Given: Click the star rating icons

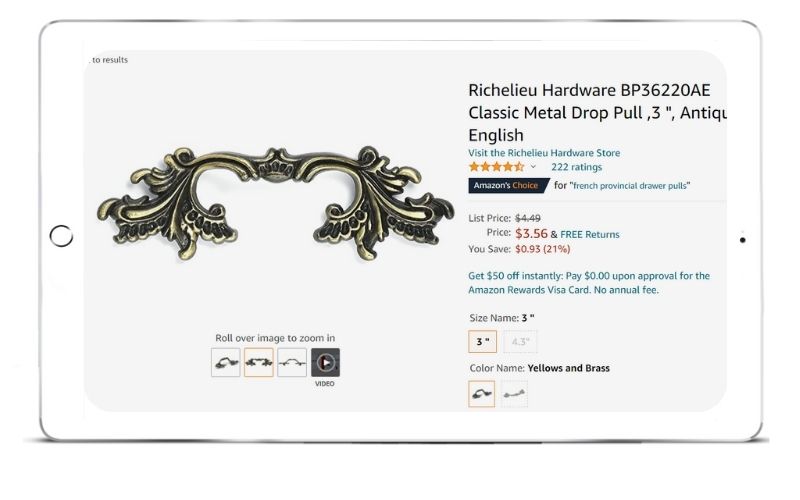Looking at the screenshot, I should (x=496, y=167).
